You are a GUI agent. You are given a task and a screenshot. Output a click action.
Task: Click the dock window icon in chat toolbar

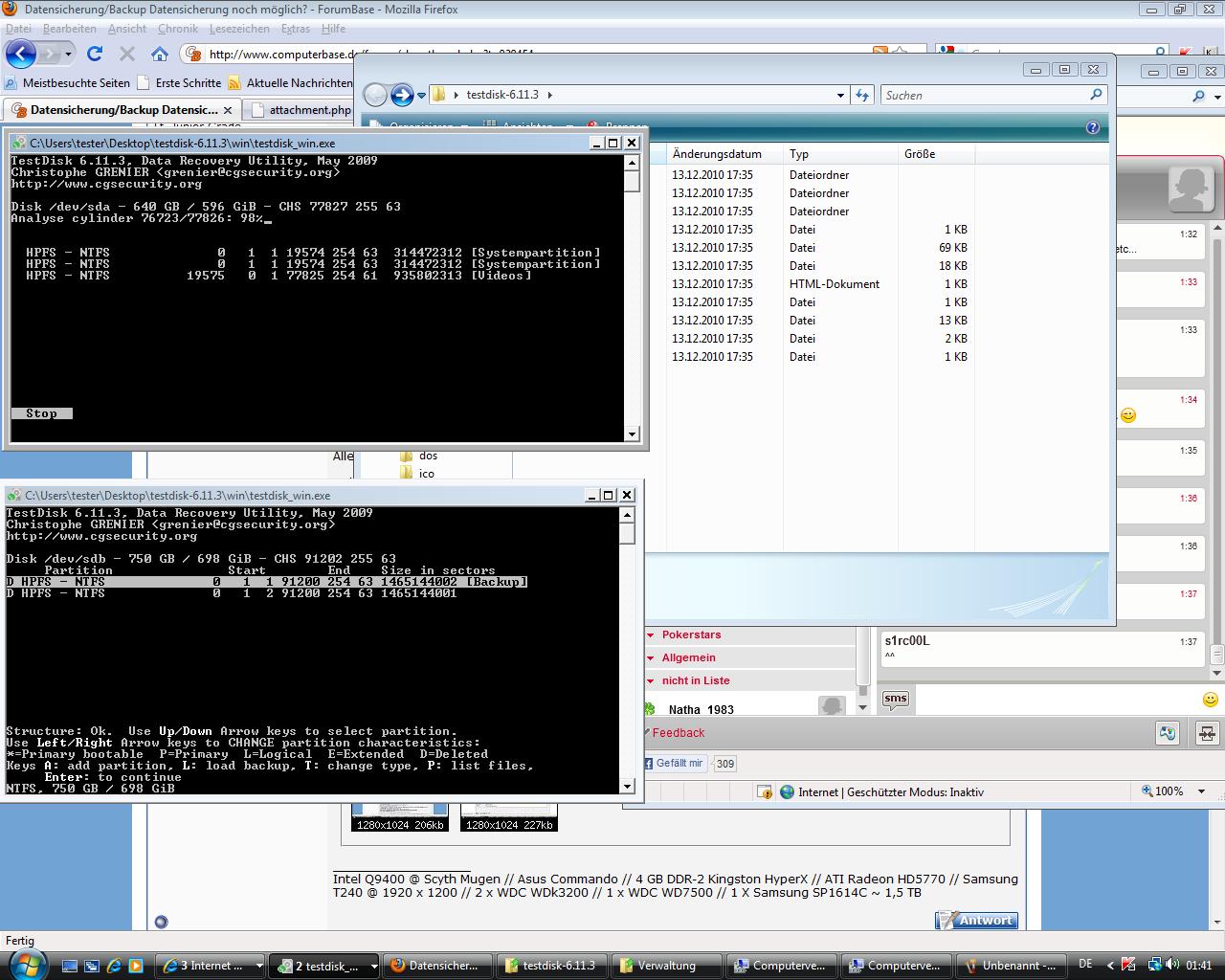[x=1207, y=734]
